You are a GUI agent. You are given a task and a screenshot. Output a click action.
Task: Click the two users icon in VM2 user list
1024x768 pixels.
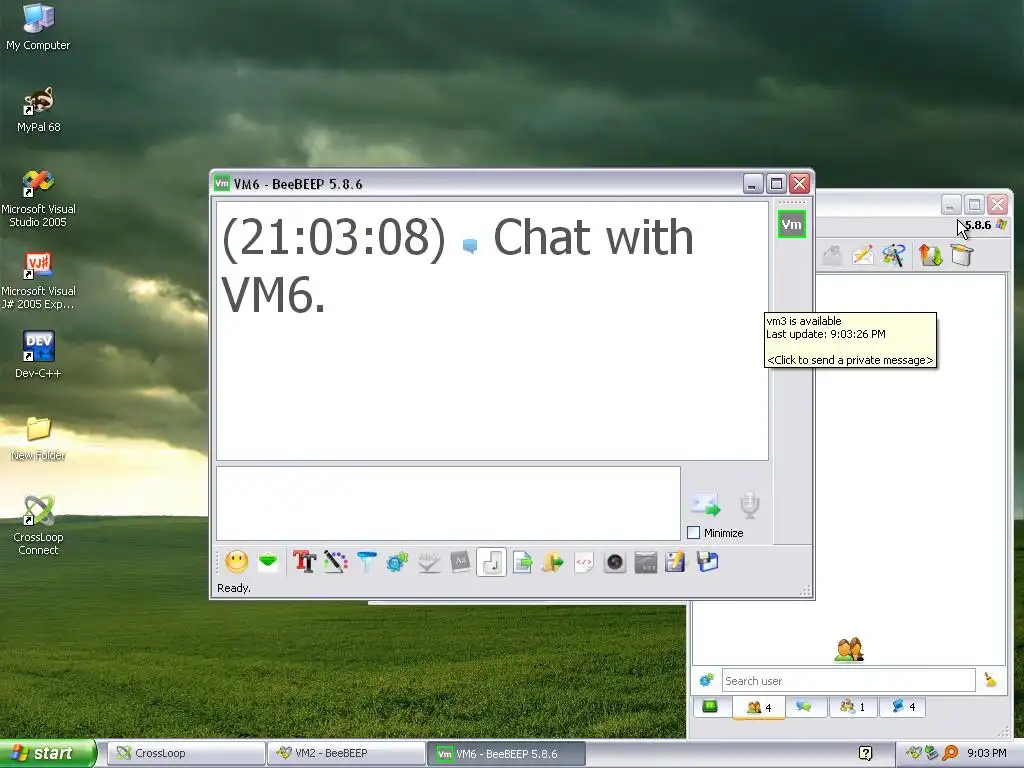[849, 650]
